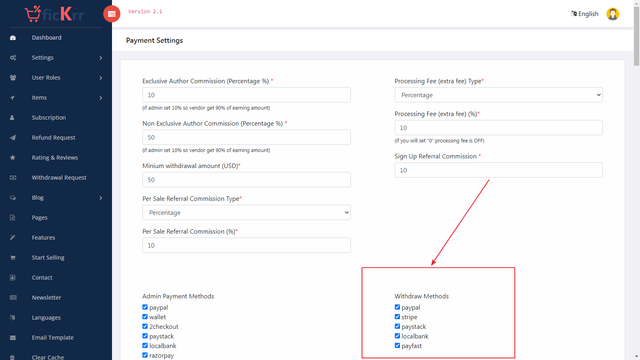Open Withdrawal Request menu item
Viewport: 640px width, 360px height.
point(59,178)
